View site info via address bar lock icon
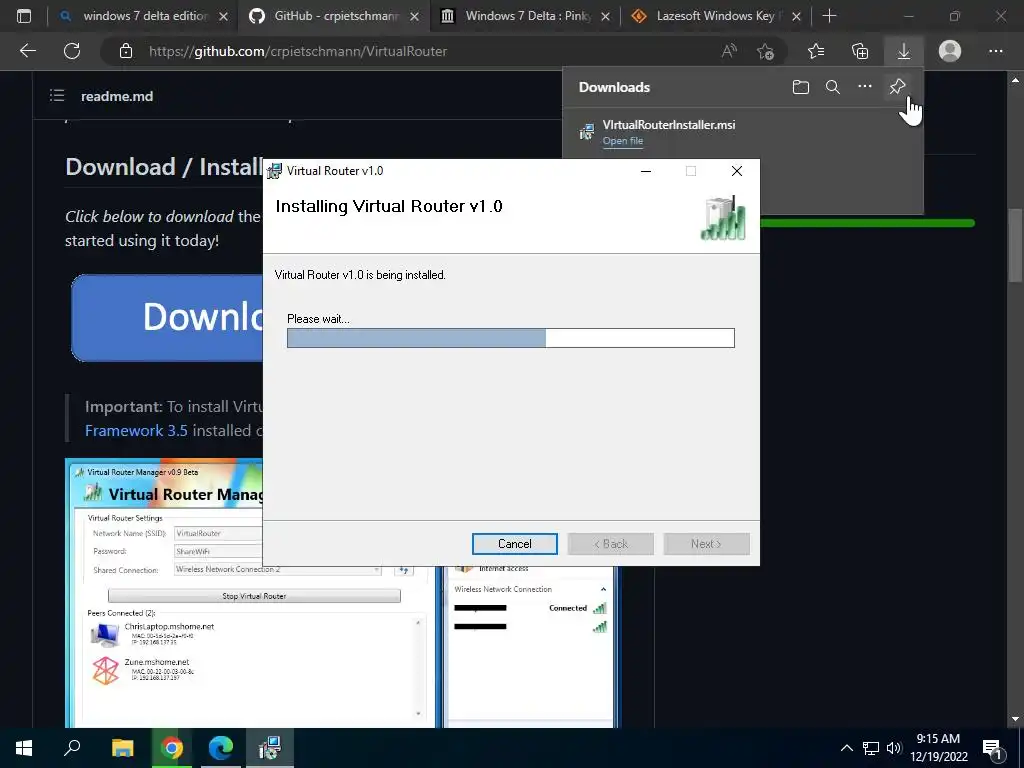The image size is (1024, 768). click(x=126, y=51)
